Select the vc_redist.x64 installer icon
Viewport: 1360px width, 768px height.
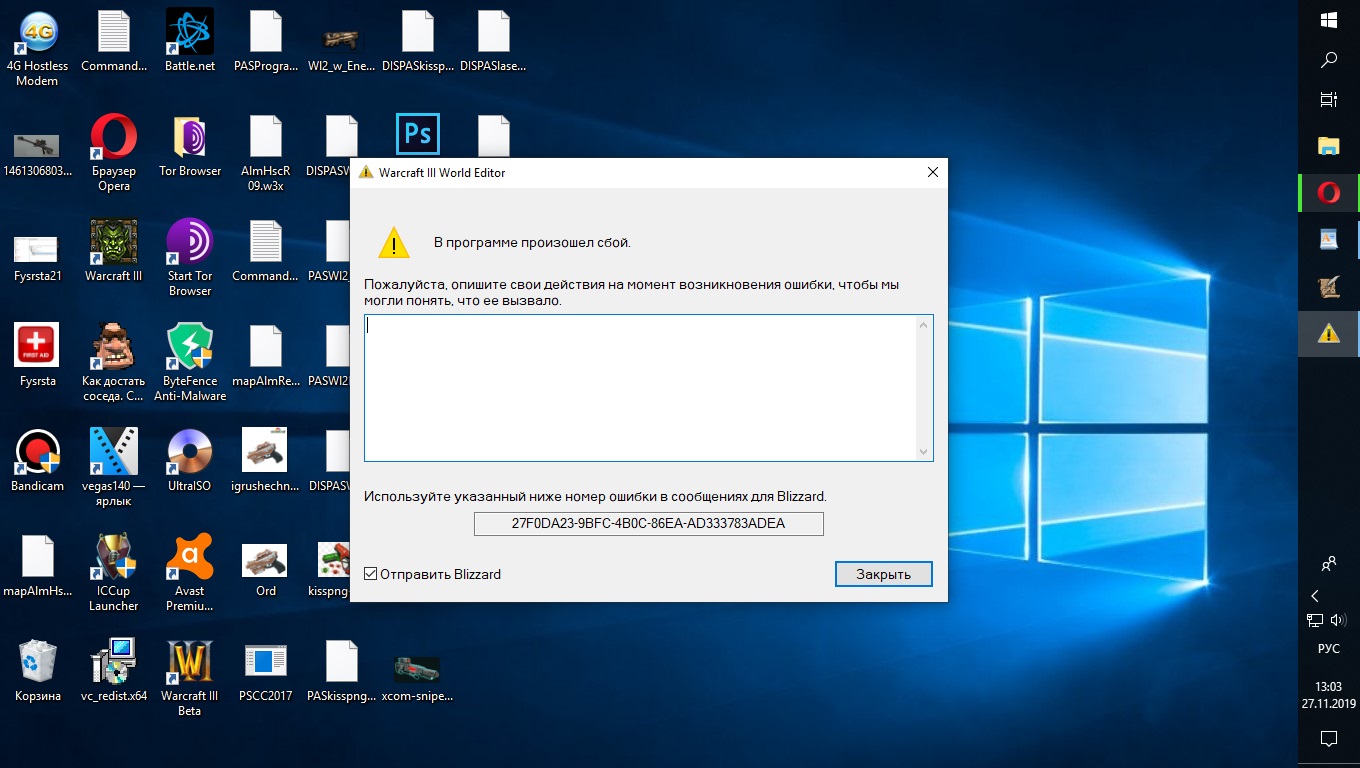point(114,672)
